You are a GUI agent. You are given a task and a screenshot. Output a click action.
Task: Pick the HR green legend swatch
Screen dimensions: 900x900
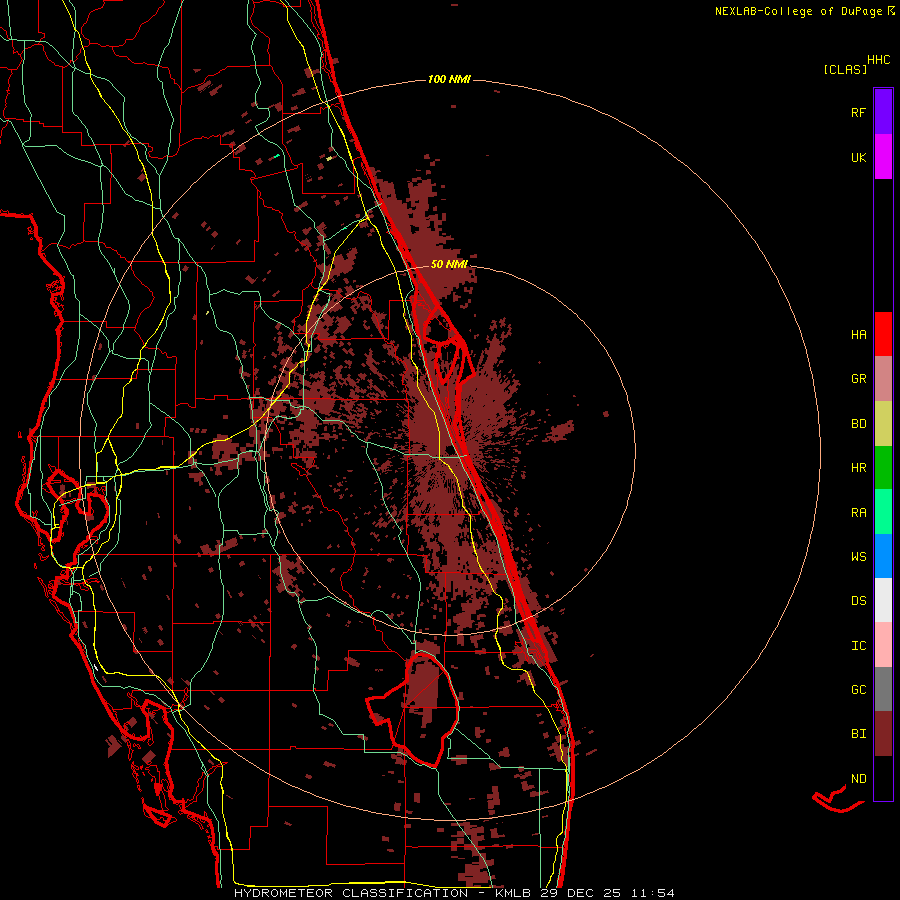pyautogui.click(x=883, y=468)
